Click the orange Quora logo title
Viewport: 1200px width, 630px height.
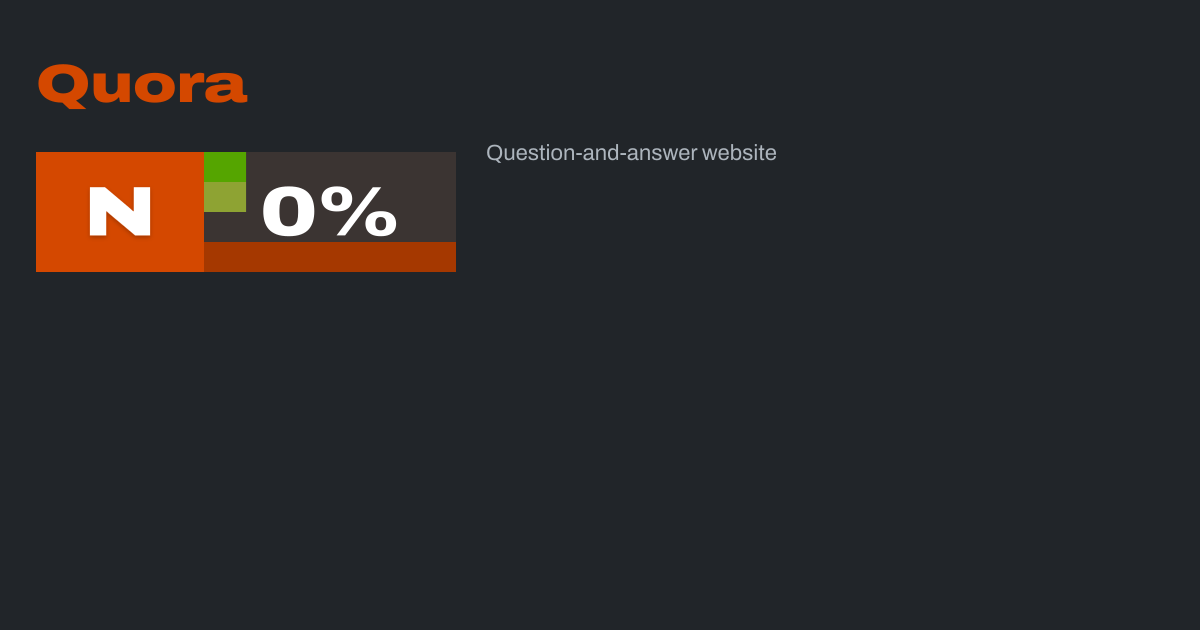[142, 86]
